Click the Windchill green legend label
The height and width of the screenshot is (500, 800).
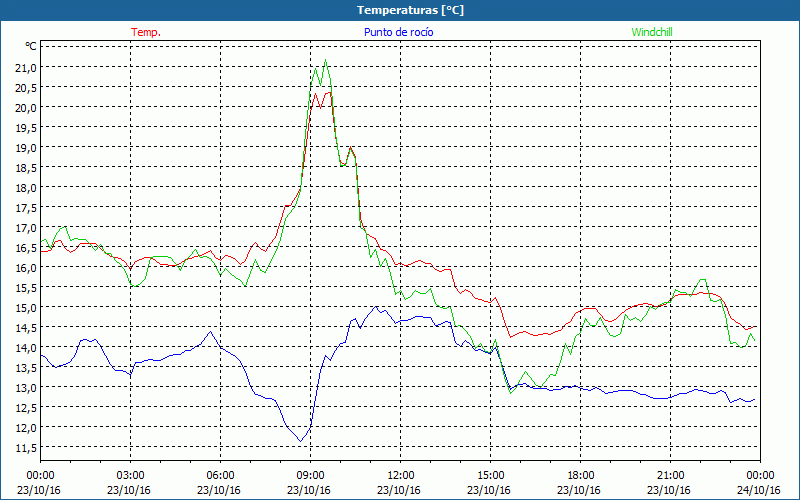click(652, 32)
